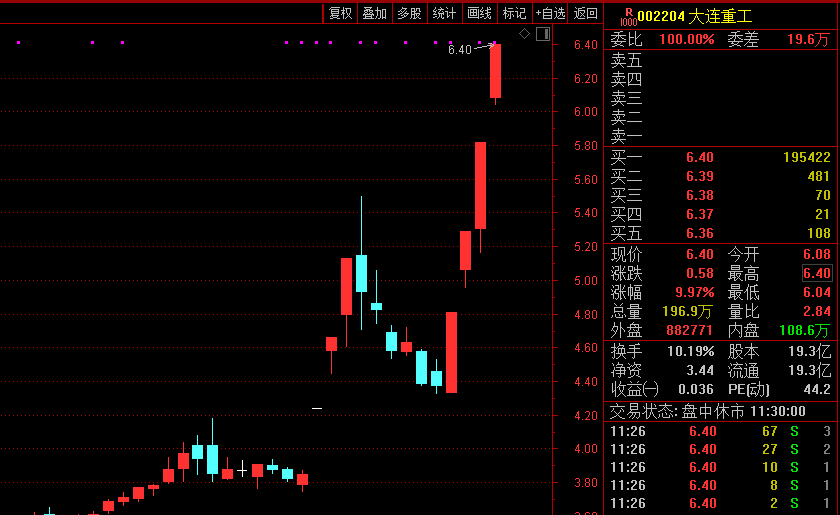This screenshot has width=840, height=515.
Task: Select the 画线 drawing tool
Action: tap(480, 13)
